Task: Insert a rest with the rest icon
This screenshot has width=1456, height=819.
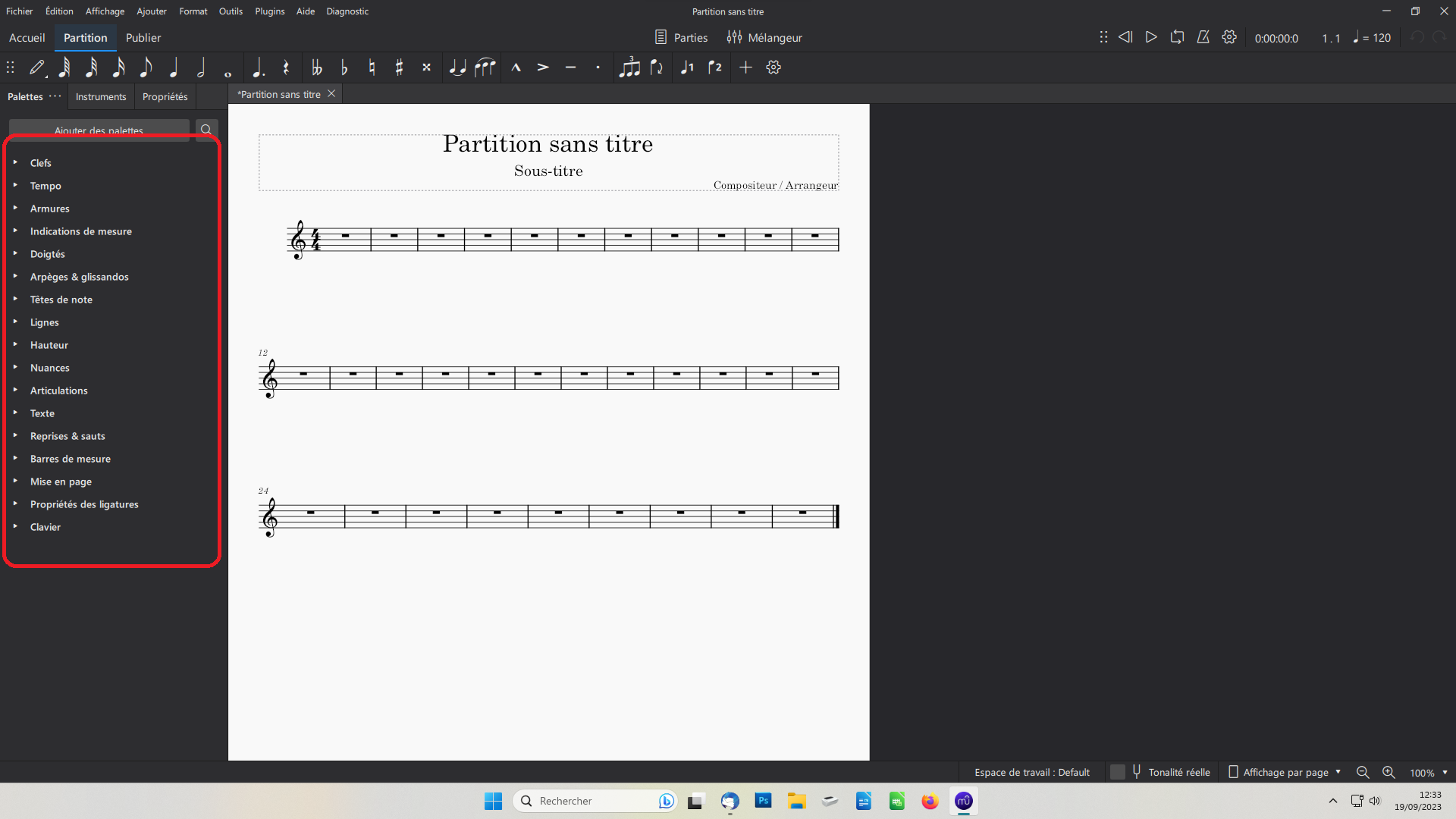Action: coord(285,67)
